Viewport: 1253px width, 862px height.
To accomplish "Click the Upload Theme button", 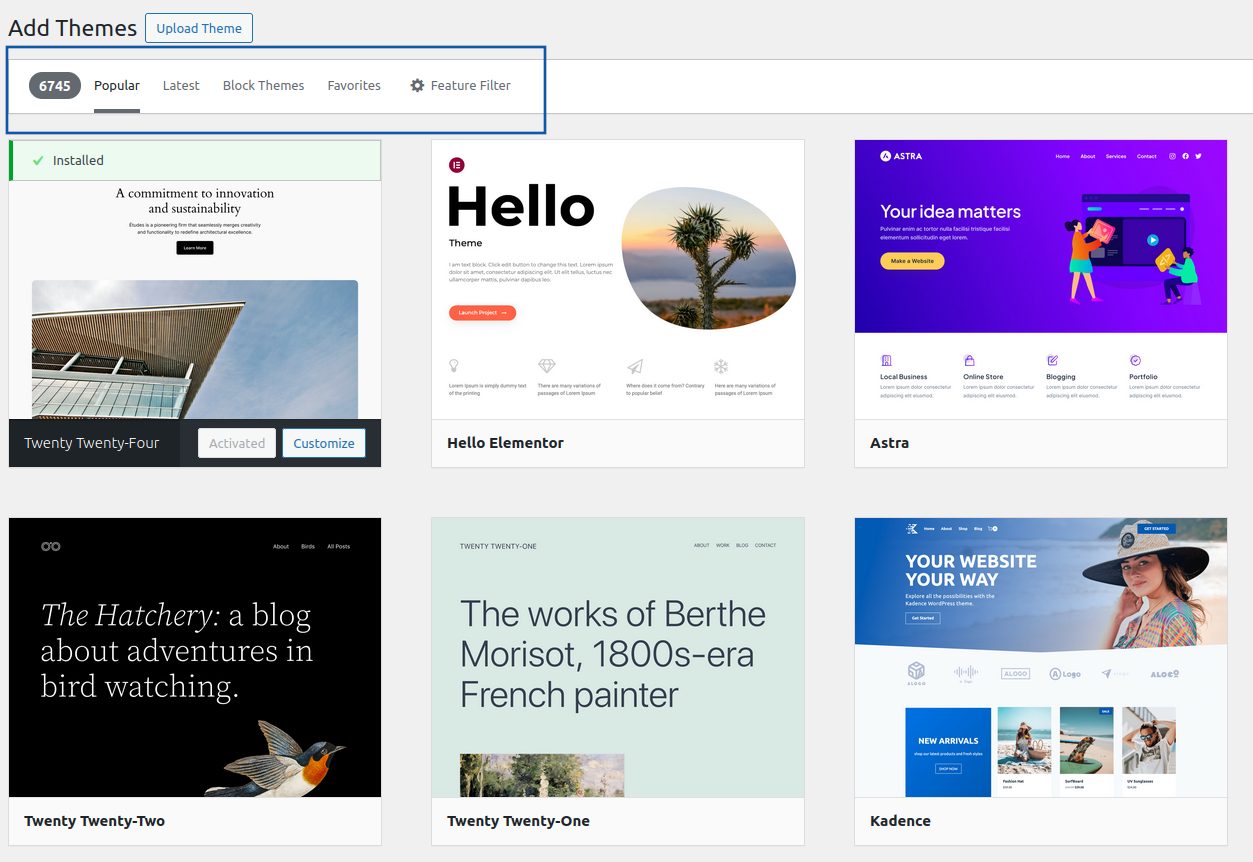I will [x=199, y=28].
